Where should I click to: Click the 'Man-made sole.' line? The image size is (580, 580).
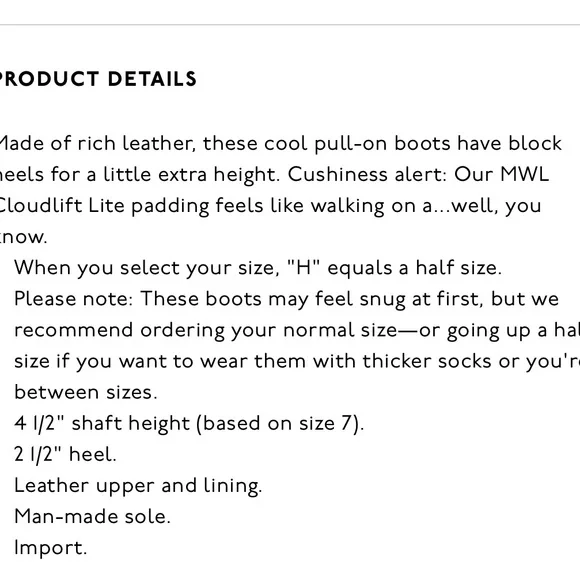tap(92, 516)
